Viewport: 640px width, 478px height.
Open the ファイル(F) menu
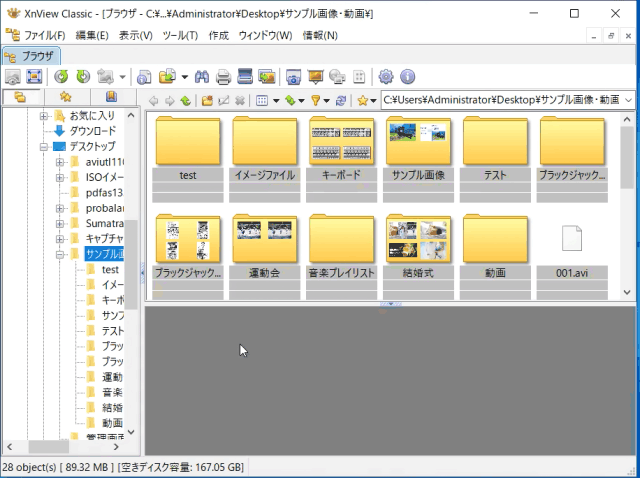[x=44, y=36]
